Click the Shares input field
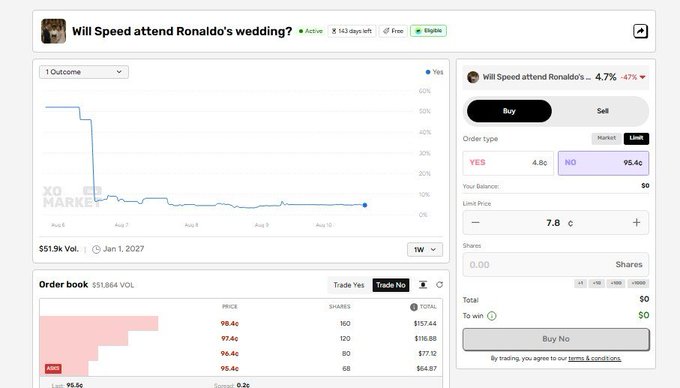The image size is (680, 388). click(x=556, y=264)
